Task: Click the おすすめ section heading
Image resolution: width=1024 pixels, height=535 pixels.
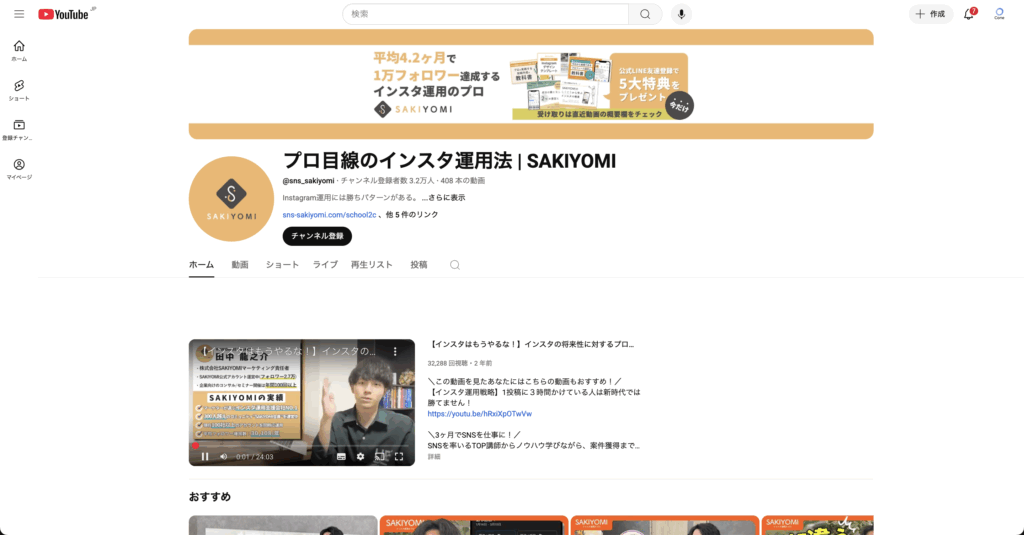Action: coord(210,496)
